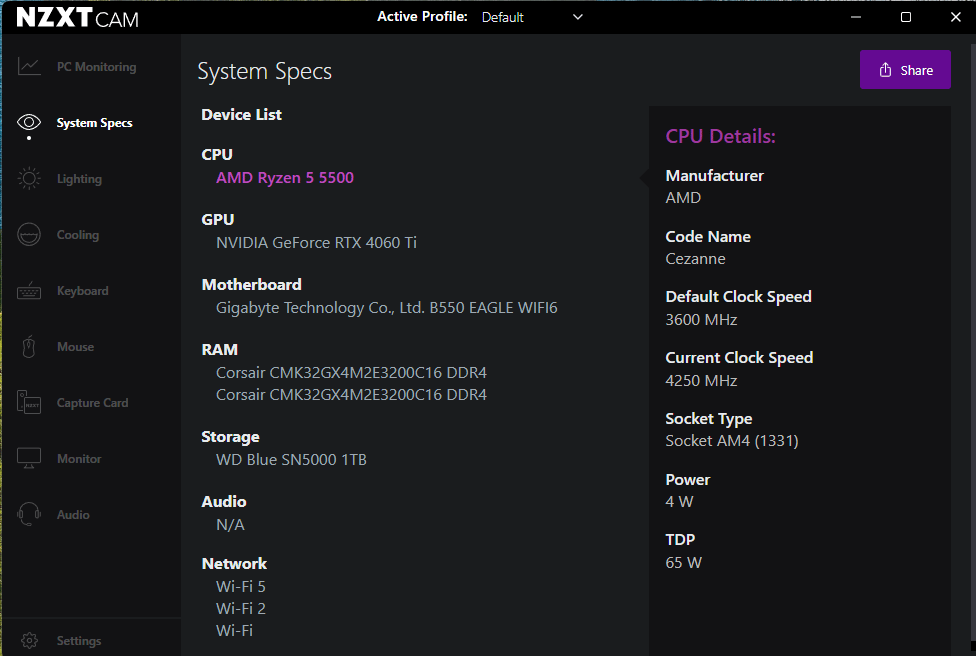This screenshot has height=656, width=976.
Task: Click the Device List heading
Action: [242, 115]
